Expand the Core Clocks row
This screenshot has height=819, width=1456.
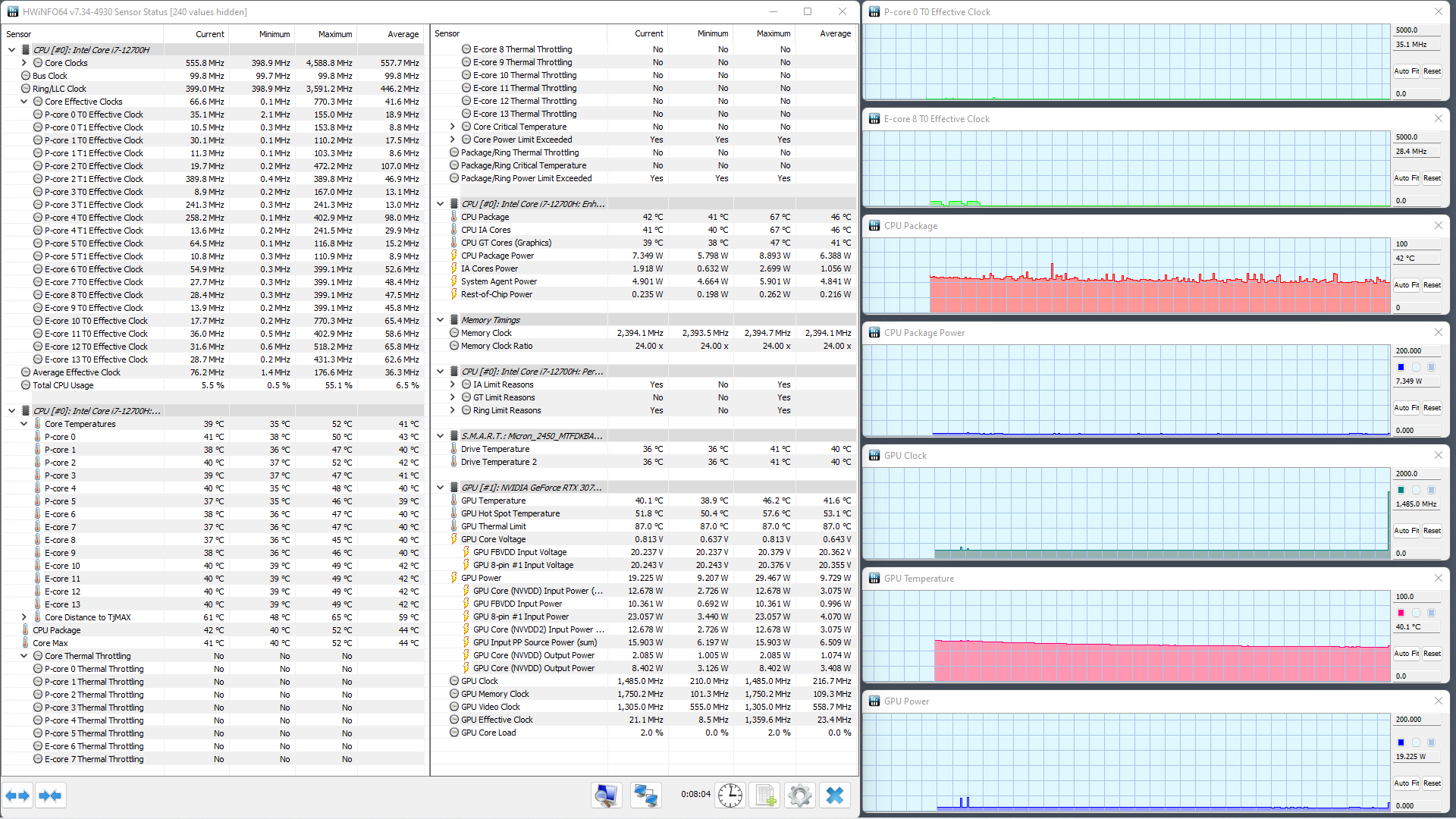[x=24, y=63]
